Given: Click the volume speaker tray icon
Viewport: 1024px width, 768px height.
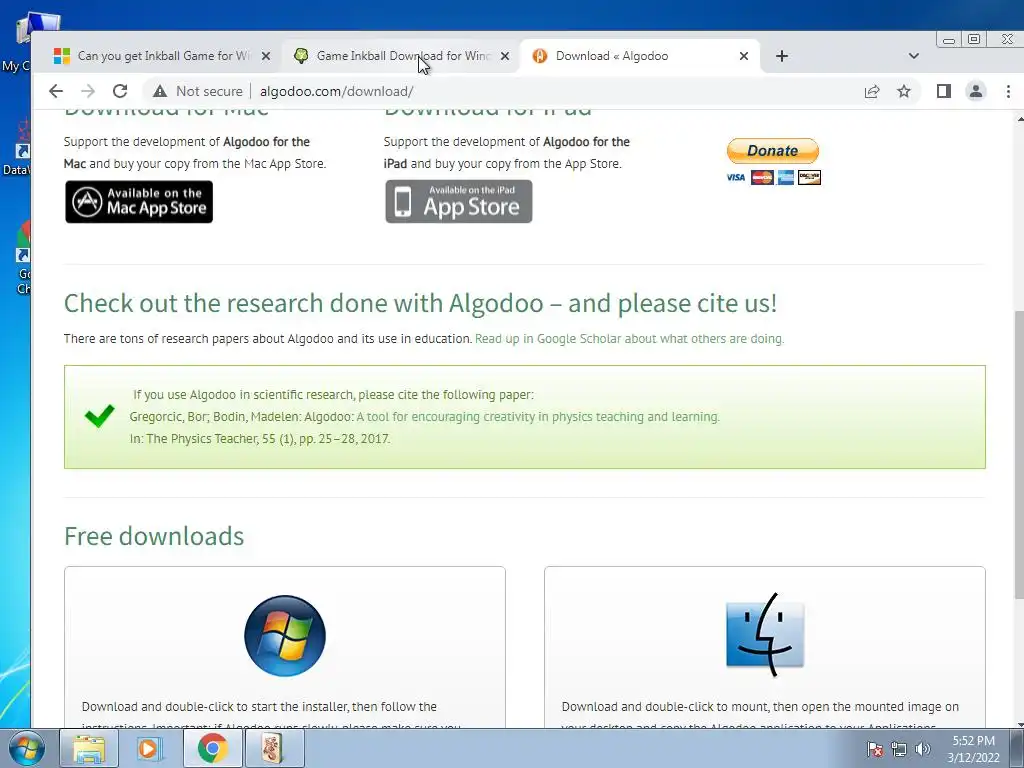Looking at the screenshot, I should [x=923, y=749].
